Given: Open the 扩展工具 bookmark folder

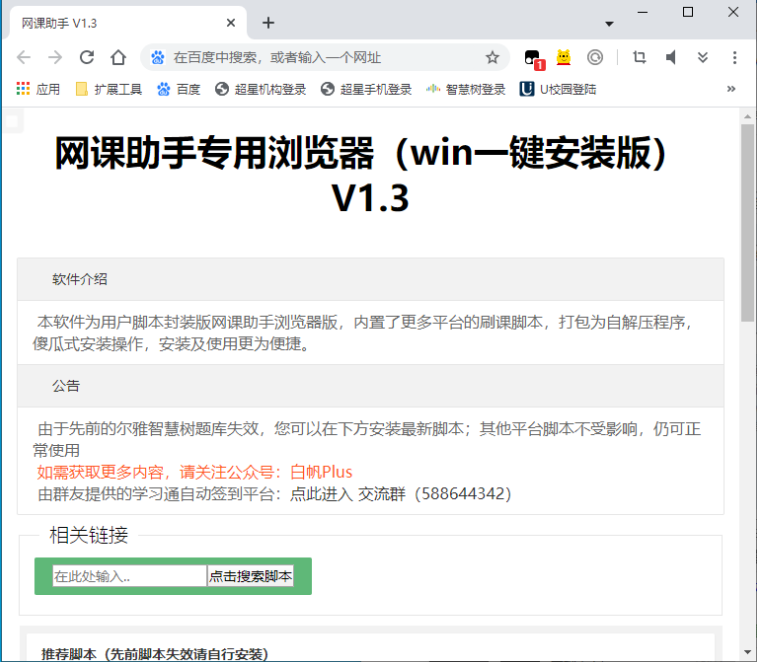Looking at the screenshot, I should click(109, 89).
